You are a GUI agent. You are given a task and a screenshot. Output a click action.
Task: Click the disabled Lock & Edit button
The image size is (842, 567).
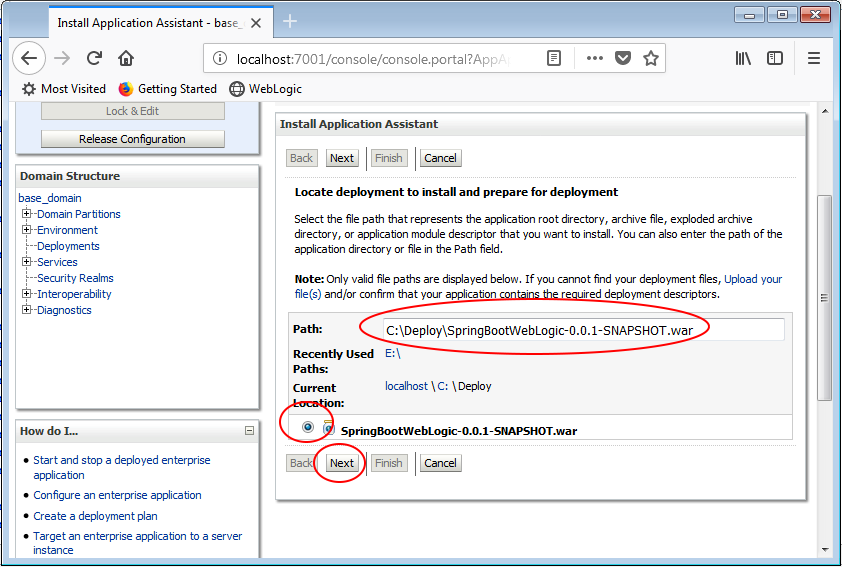(x=133, y=111)
